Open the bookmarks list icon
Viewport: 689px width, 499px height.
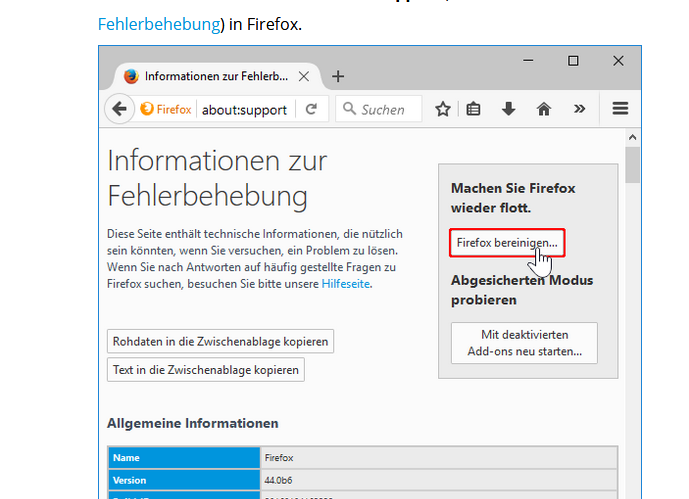pos(473,109)
